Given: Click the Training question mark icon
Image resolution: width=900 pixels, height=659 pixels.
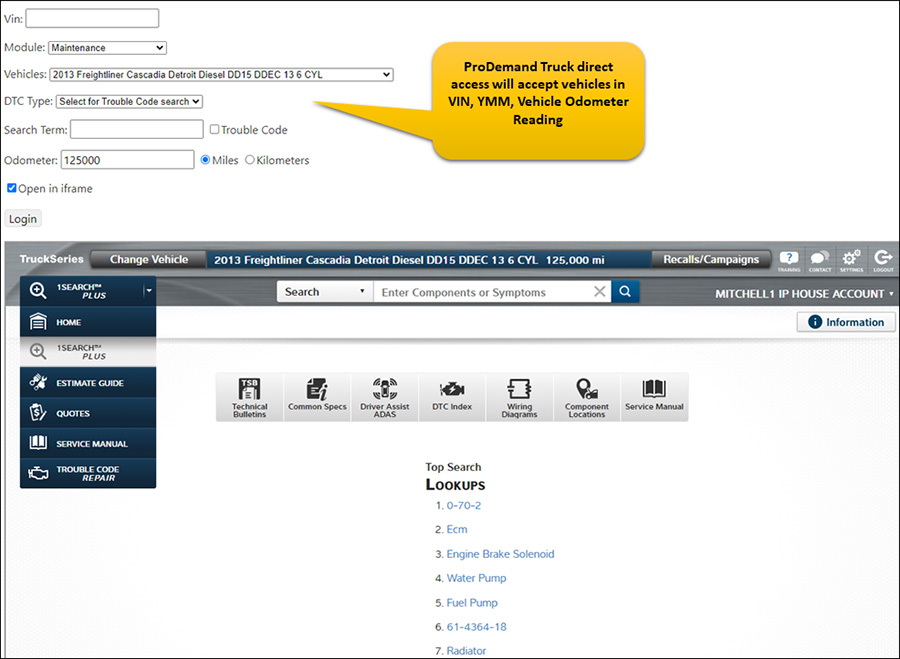Looking at the screenshot, I should [x=789, y=260].
